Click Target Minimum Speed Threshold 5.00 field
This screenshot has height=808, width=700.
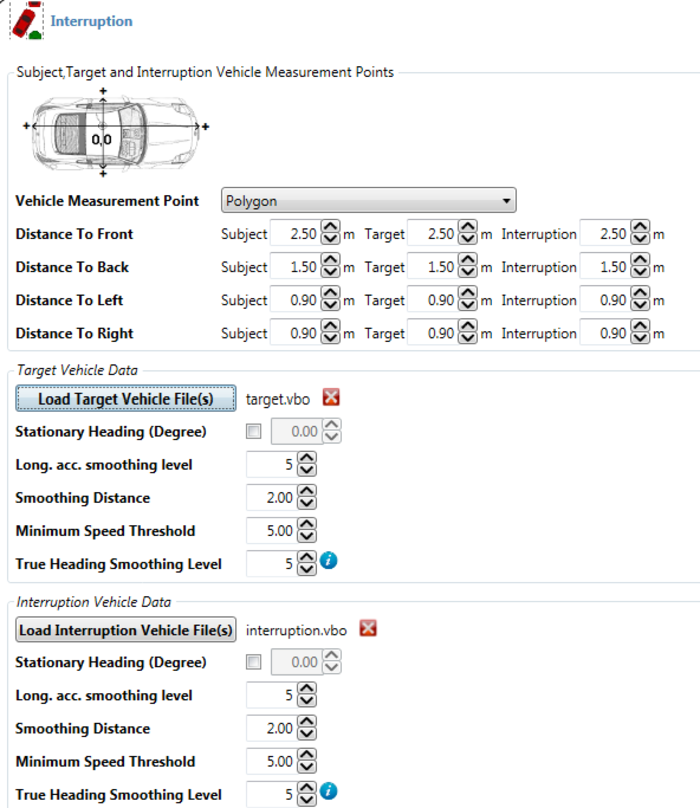click(272, 530)
